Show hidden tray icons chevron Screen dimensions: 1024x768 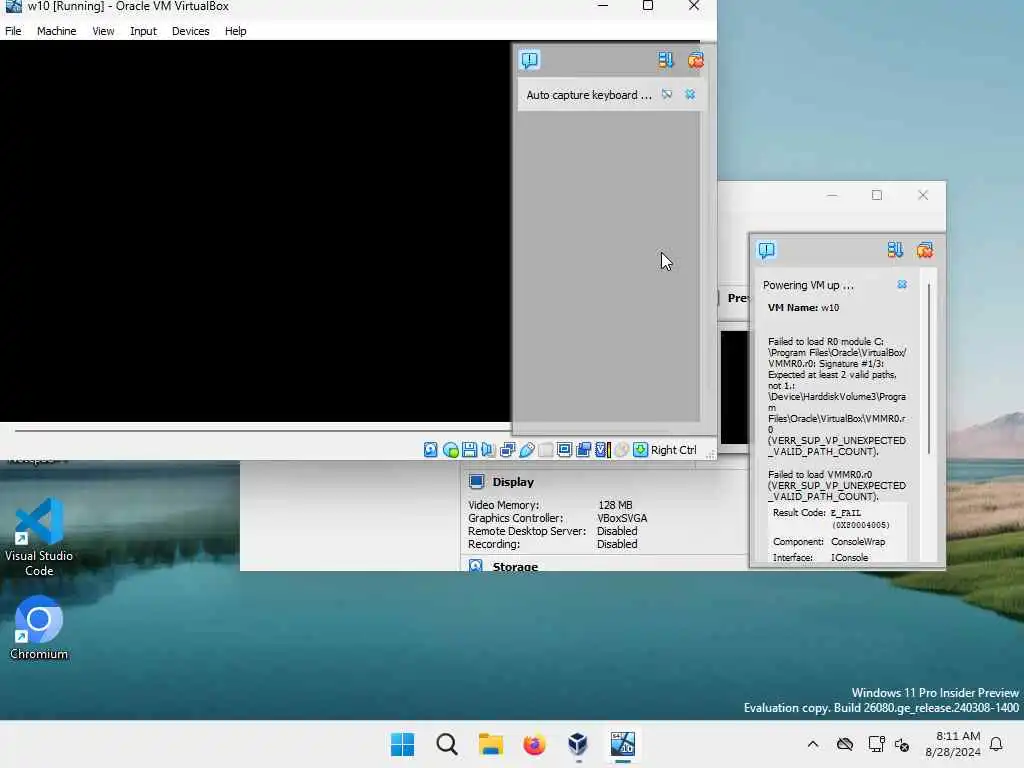coord(813,744)
